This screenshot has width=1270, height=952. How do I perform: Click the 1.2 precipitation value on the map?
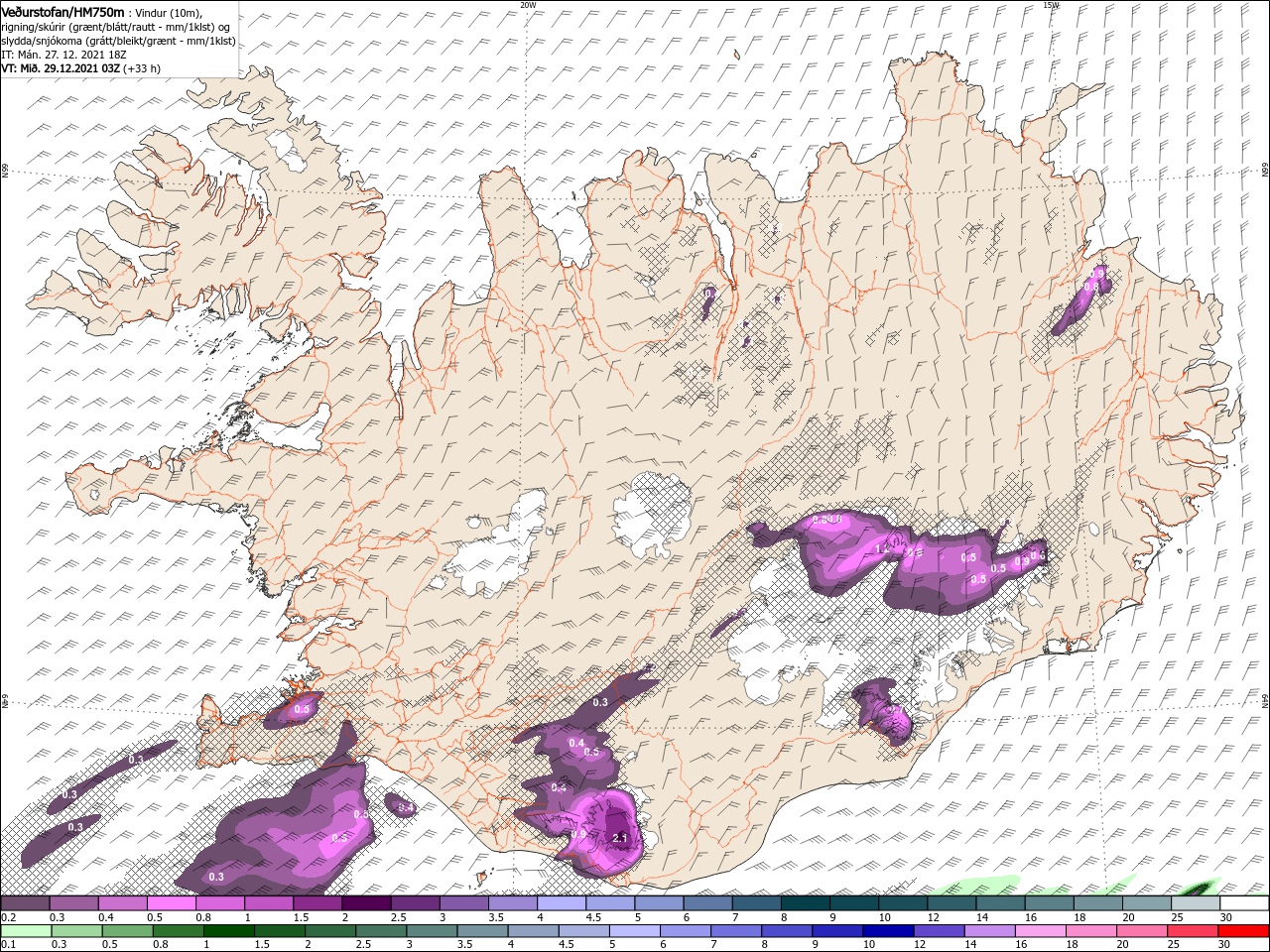pyautogui.click(x=883, y=548)
